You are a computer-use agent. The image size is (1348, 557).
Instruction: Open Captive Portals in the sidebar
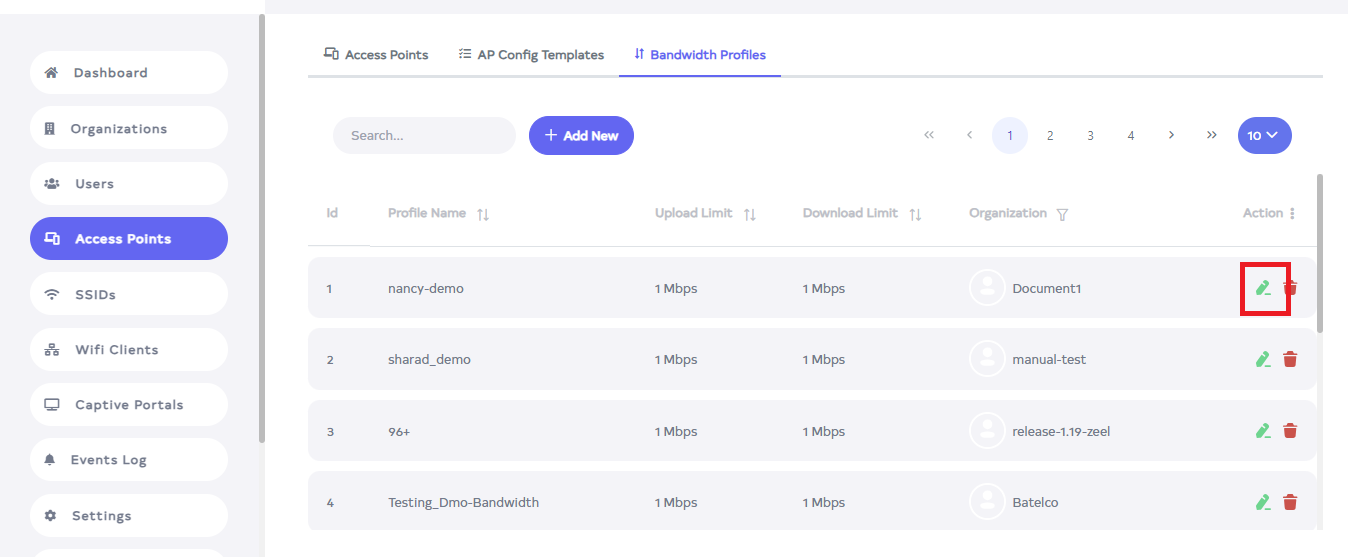[x=129, y=405]
